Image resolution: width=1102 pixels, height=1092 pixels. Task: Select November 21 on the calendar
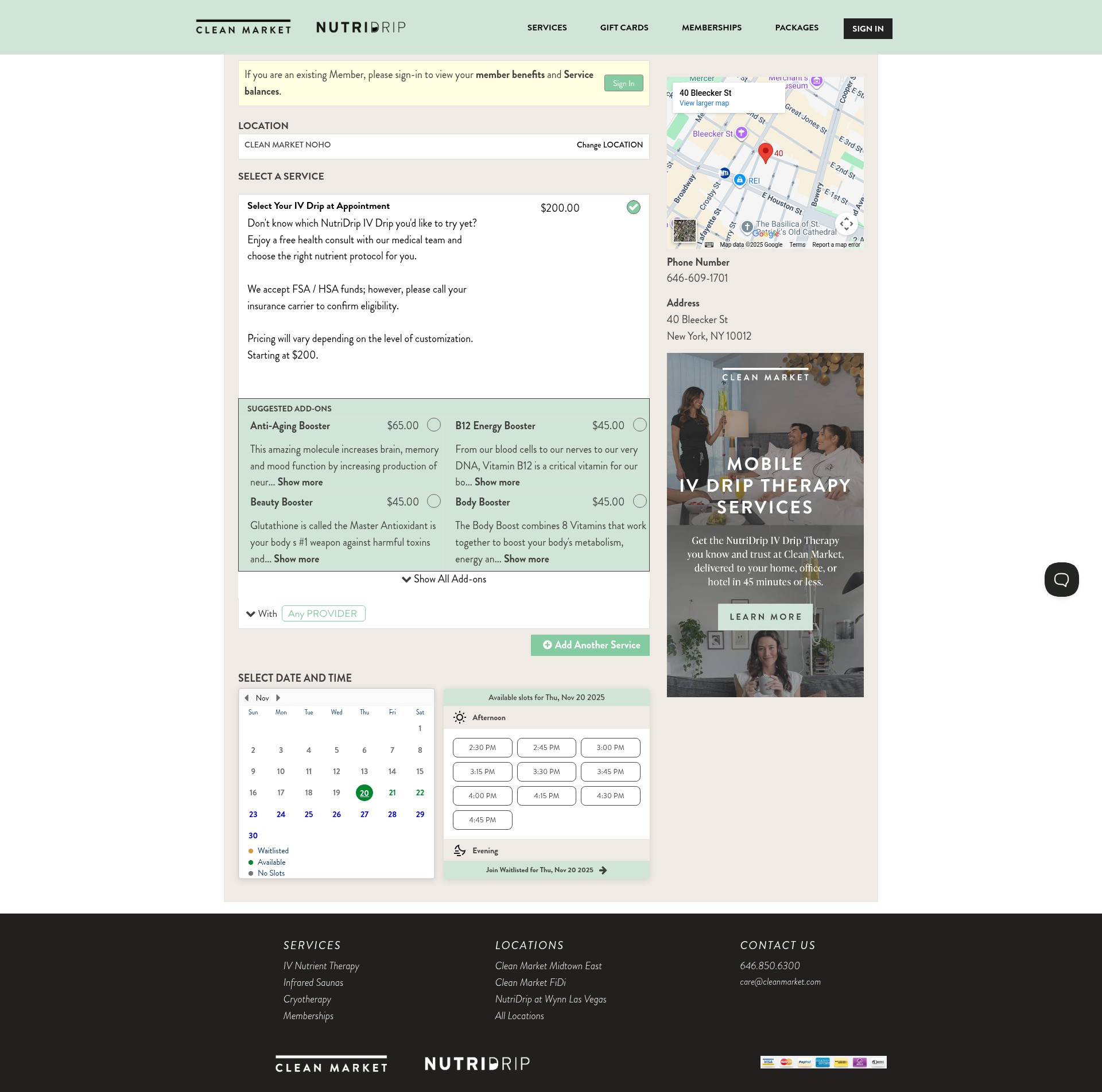(x=392, y=793)
